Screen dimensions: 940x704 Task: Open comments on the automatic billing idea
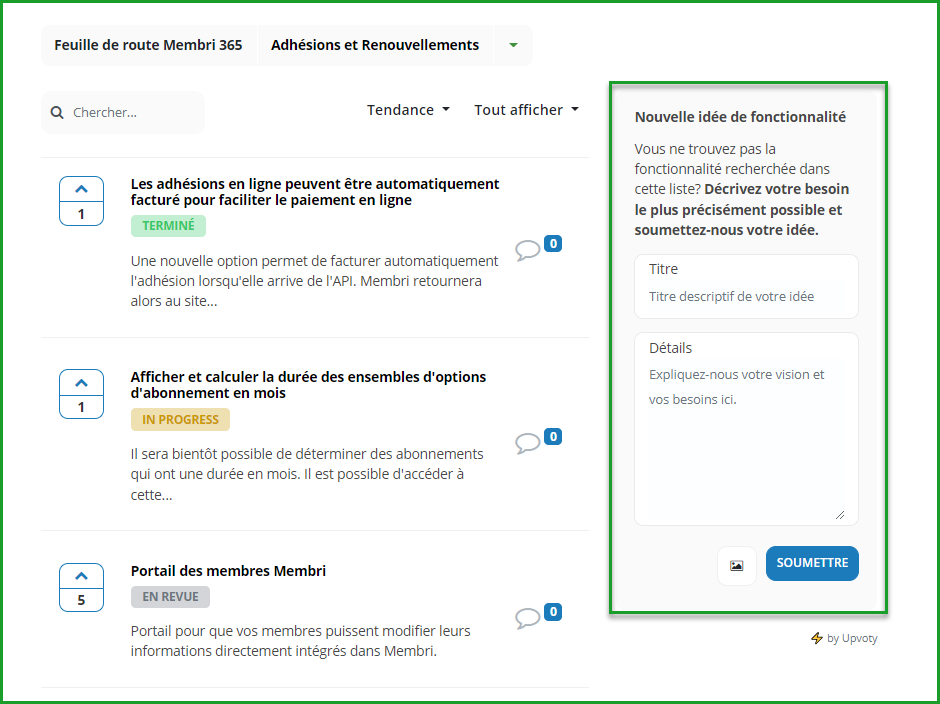pyautogui.click(x=528, y=250)
